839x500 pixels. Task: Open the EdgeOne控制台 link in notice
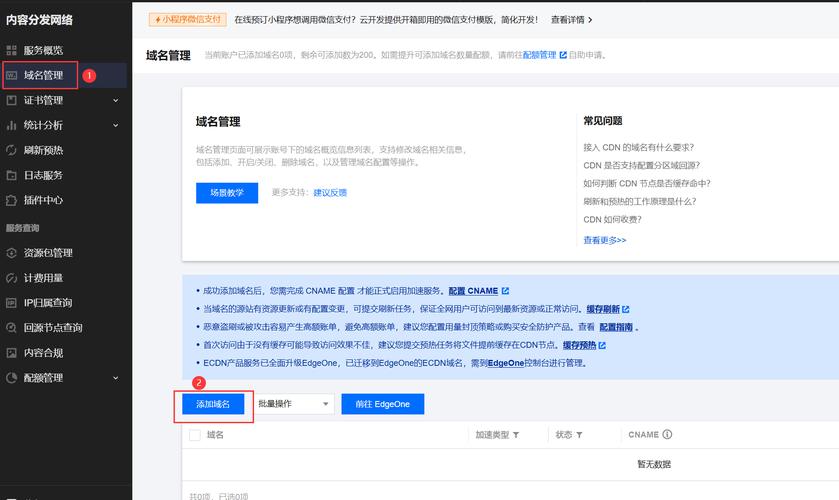click(506, 363)
